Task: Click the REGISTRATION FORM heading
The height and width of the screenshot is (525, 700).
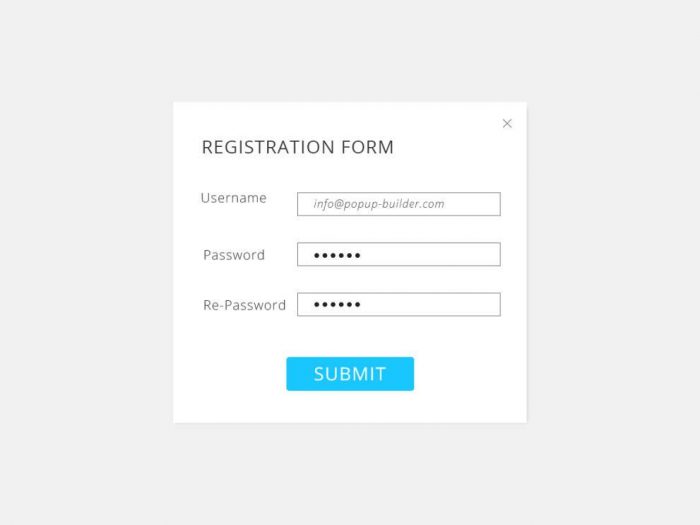Action: 297,148
